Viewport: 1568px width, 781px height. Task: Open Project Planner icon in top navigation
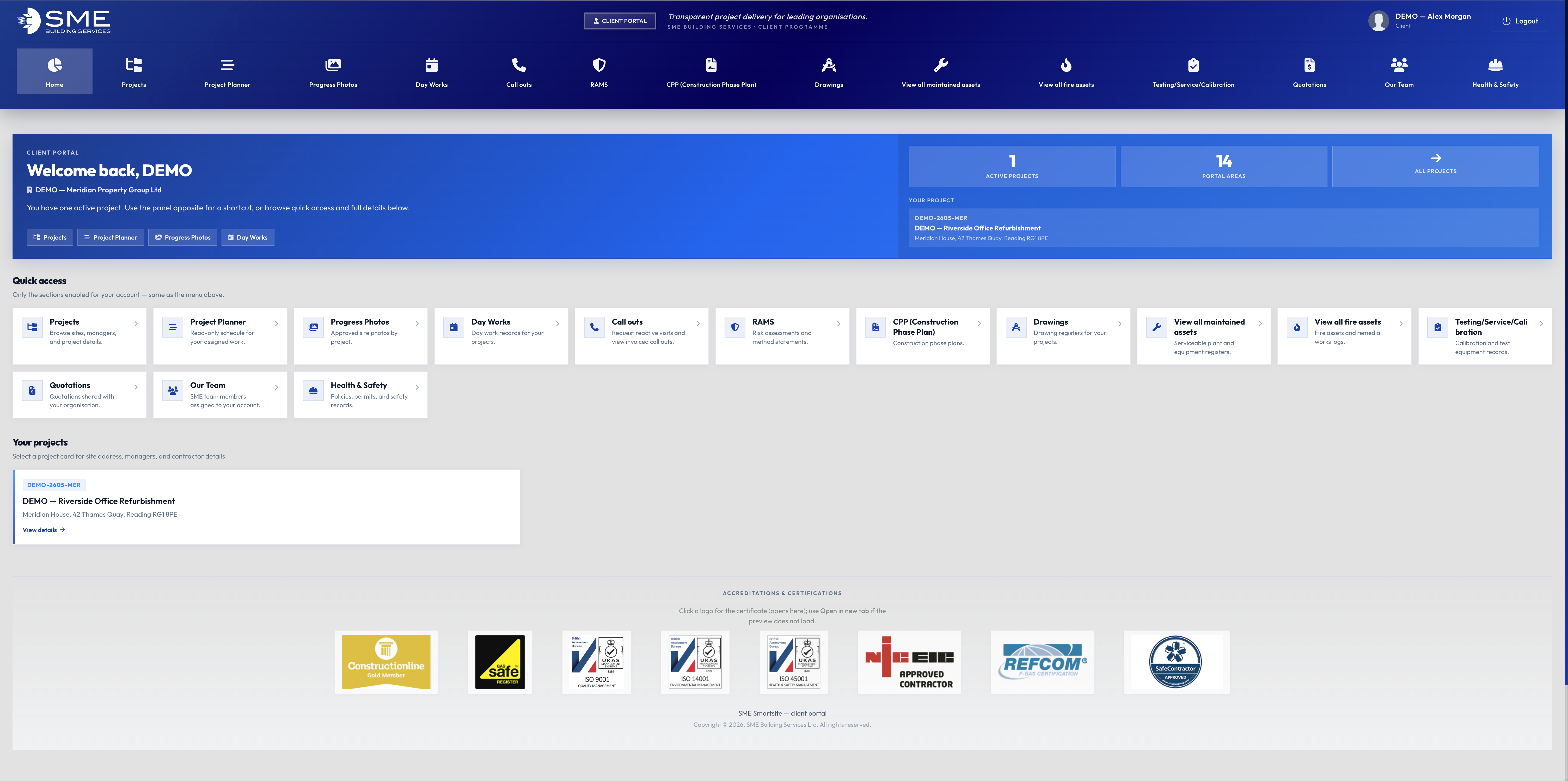point(227,65)
